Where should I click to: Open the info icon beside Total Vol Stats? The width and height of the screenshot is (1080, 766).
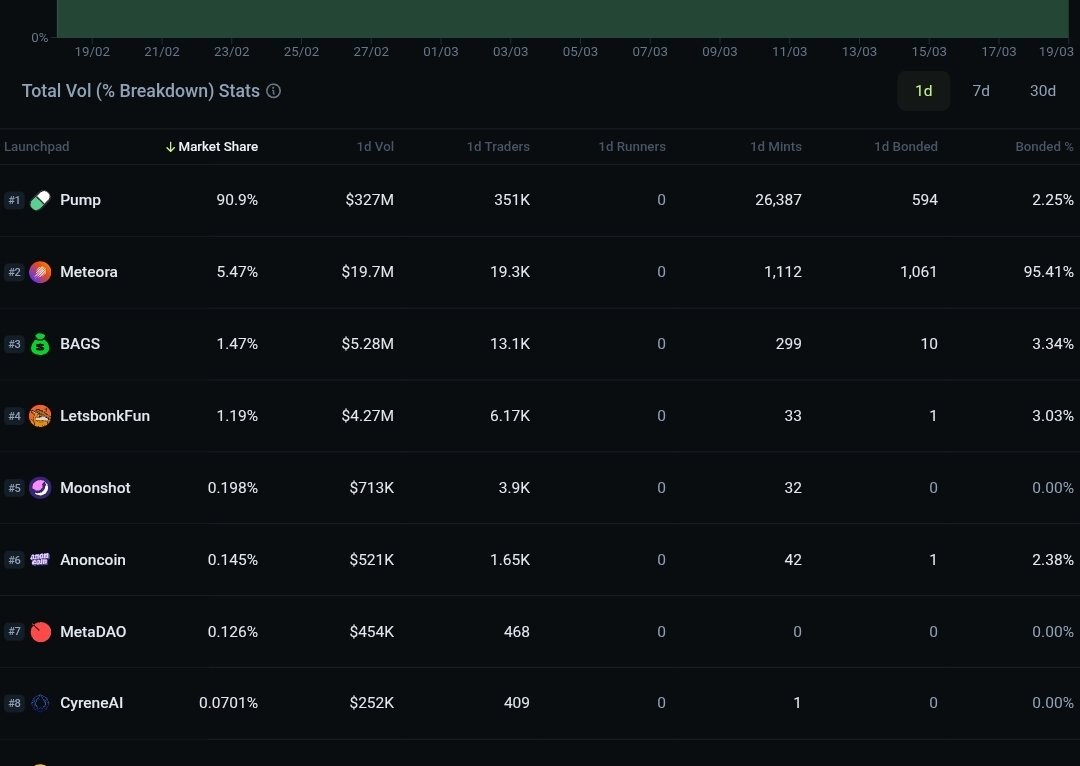(273, 91)
